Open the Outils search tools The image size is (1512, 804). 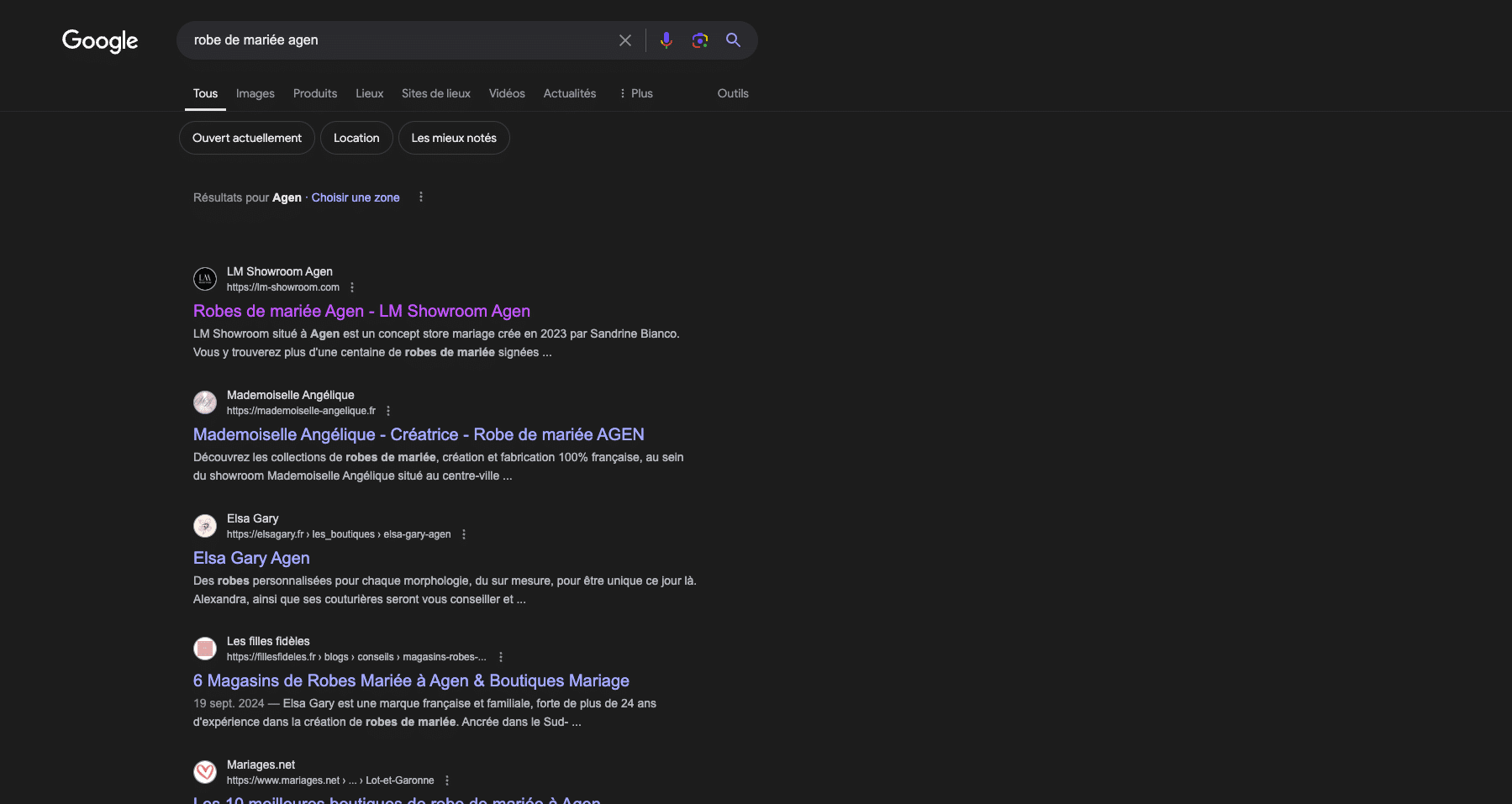732,93
